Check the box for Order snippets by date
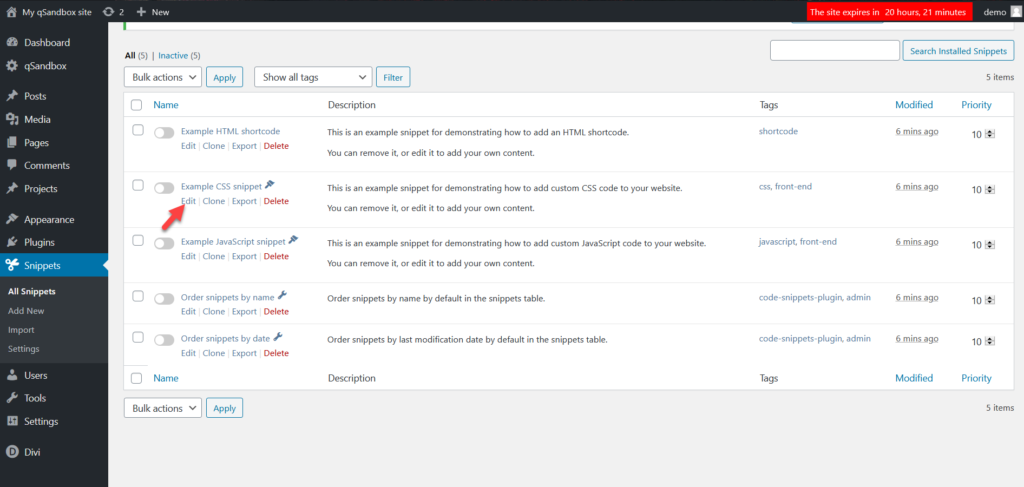 (138, 337)
